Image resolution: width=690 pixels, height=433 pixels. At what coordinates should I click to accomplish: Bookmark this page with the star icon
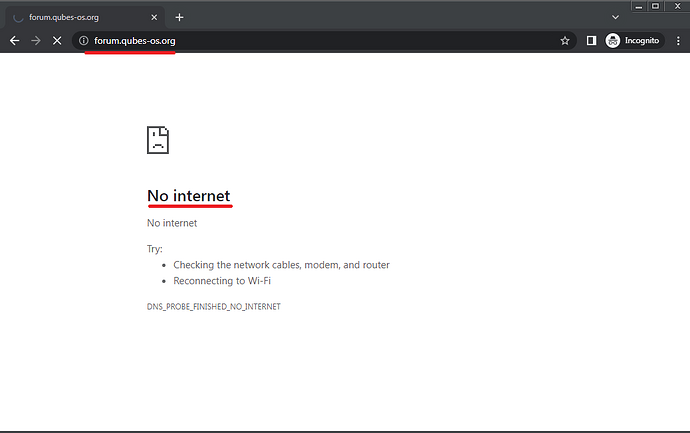click(x=565, y=41)
